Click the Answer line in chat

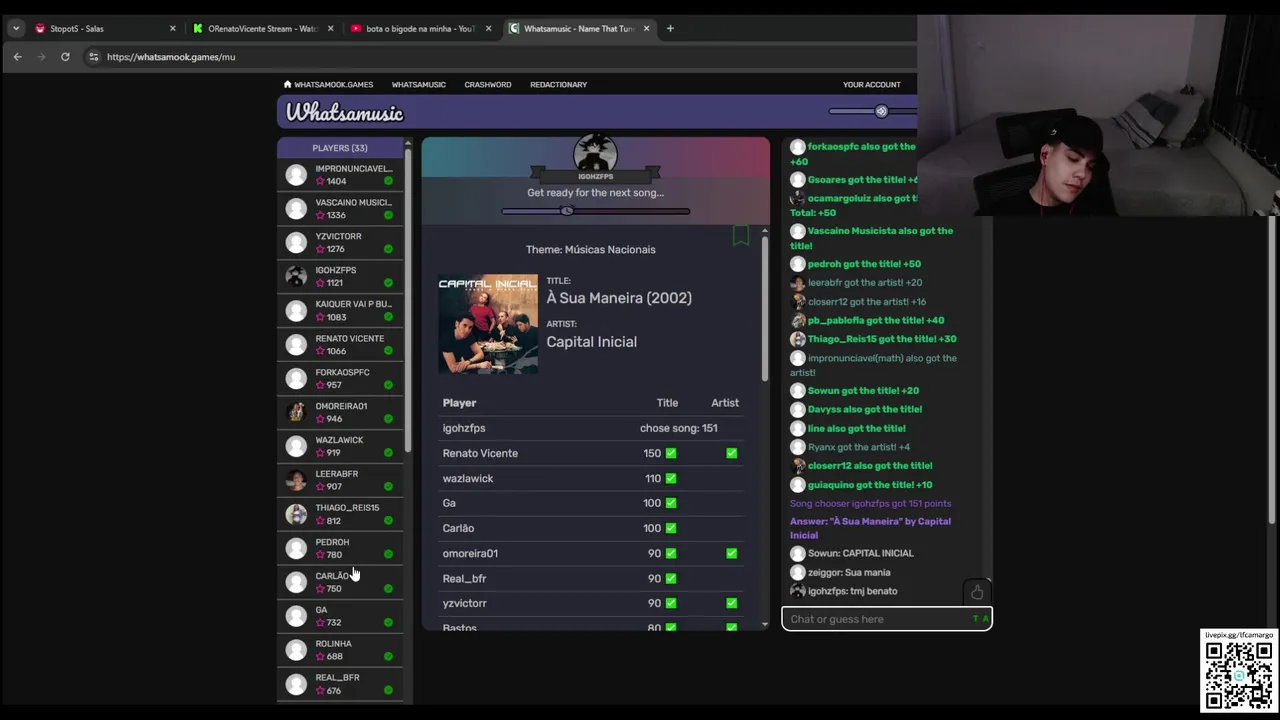click(x=870, y=528)
